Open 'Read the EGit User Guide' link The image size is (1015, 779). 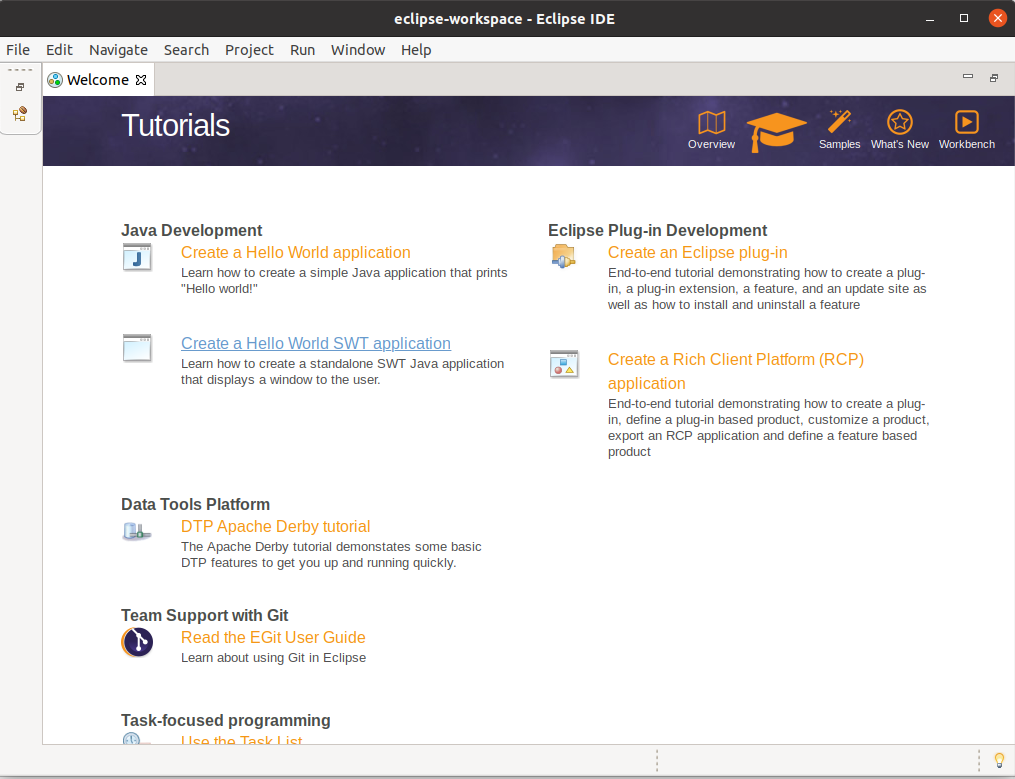pos(273,637)
